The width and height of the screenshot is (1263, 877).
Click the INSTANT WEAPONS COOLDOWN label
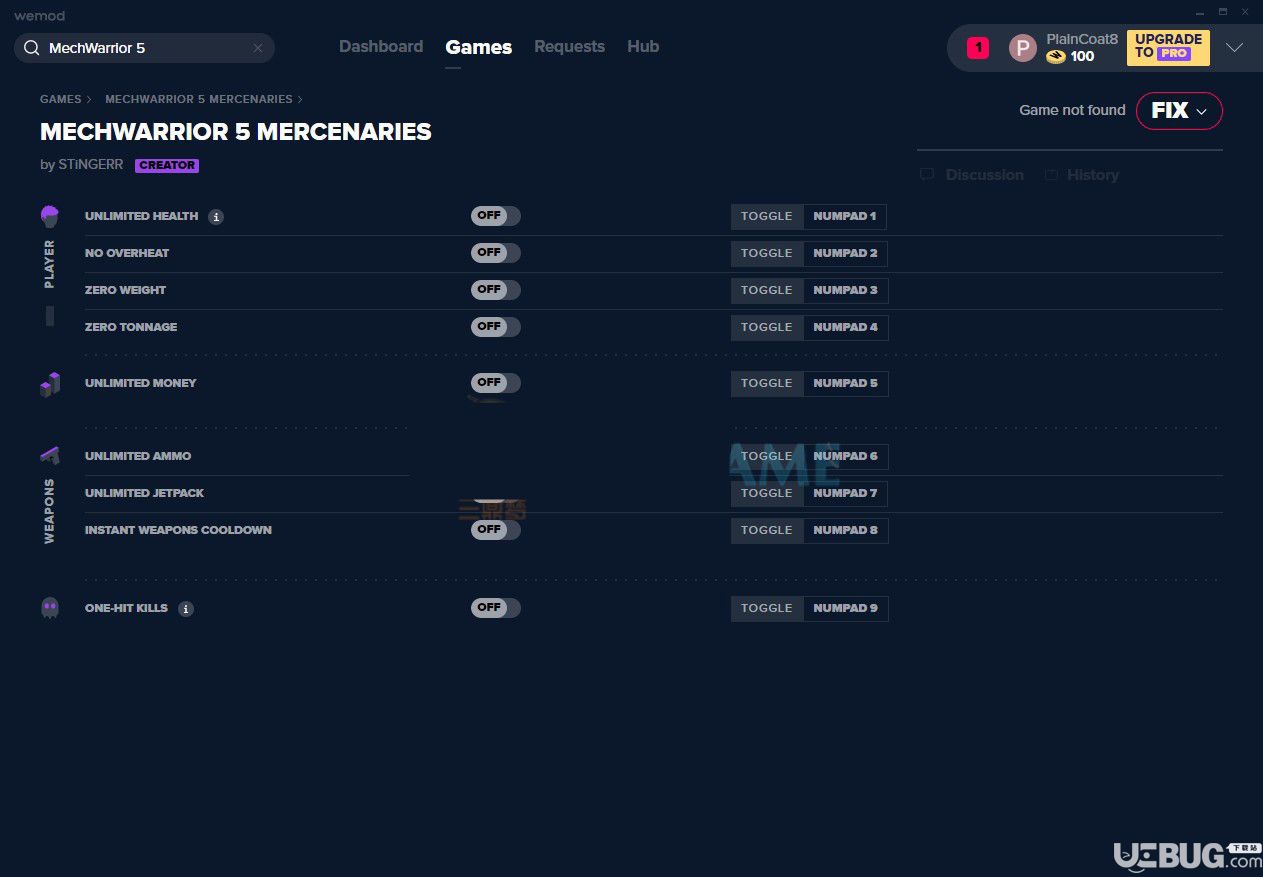click(x=178, y=530)
